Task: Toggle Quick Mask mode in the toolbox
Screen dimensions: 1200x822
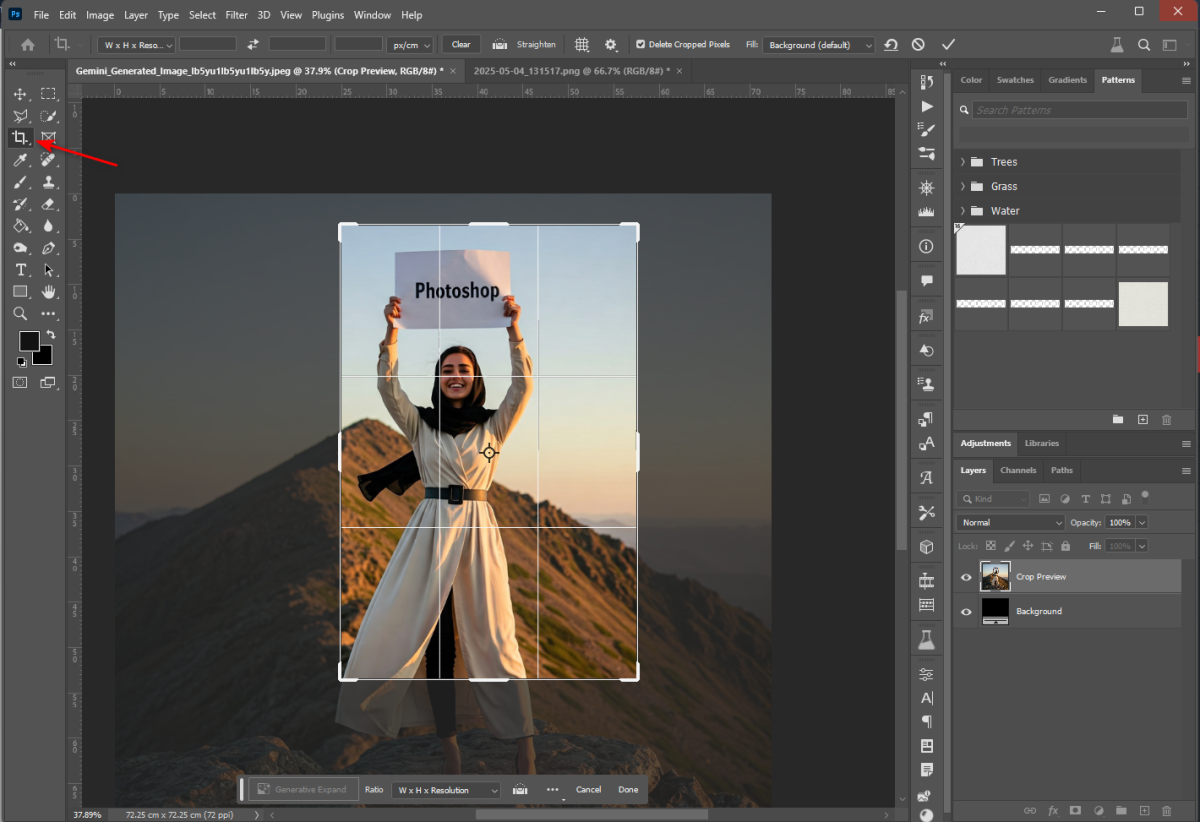Action: tap(20, 382)
